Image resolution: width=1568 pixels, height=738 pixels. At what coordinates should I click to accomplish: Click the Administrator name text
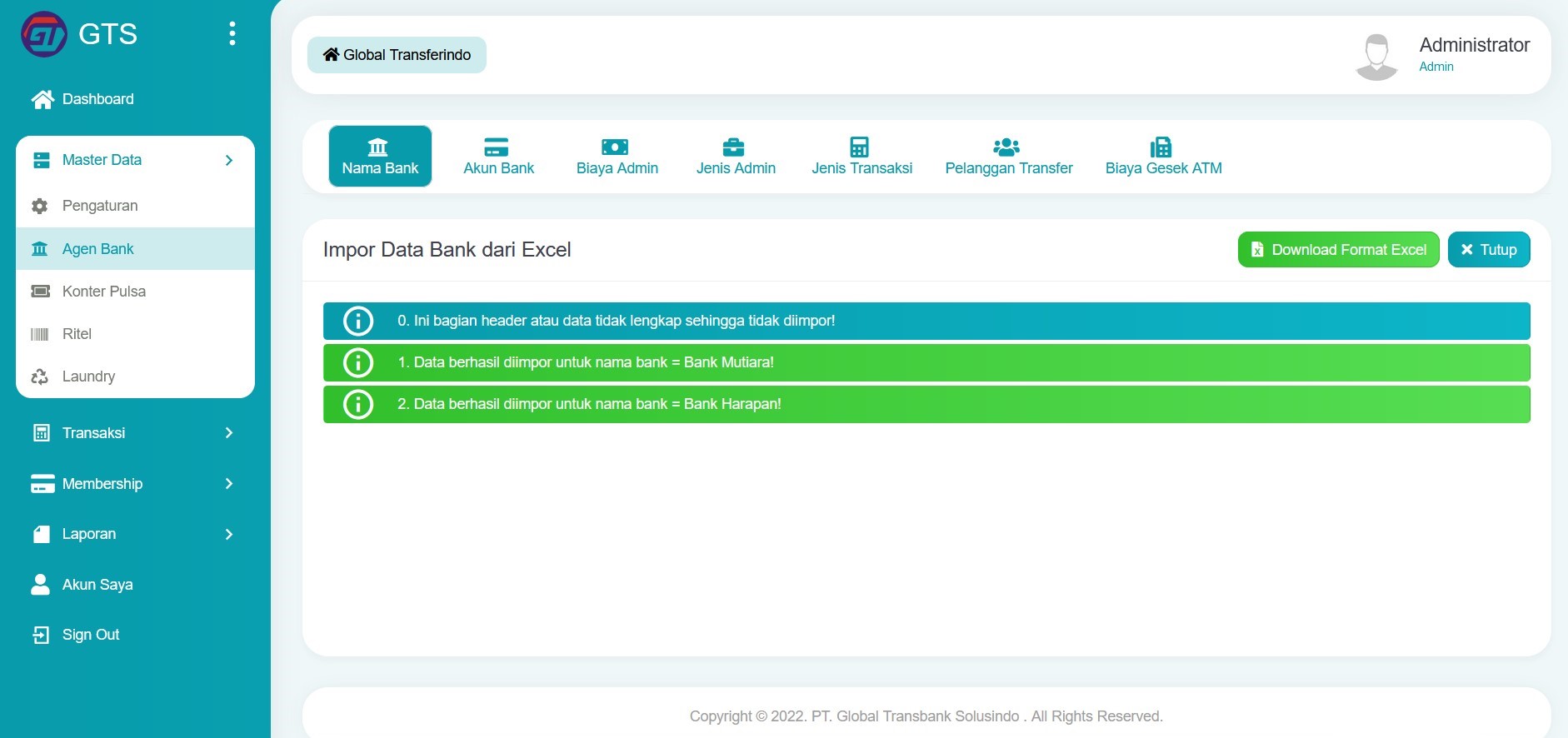coord(1474,45)
